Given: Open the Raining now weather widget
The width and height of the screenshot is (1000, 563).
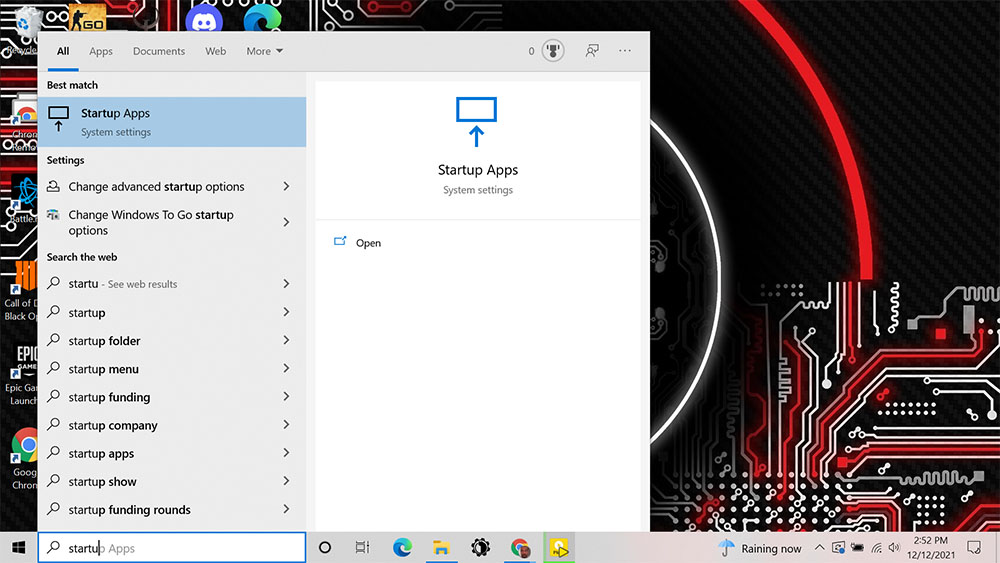Looking at the screenshot, I should 759,548.
